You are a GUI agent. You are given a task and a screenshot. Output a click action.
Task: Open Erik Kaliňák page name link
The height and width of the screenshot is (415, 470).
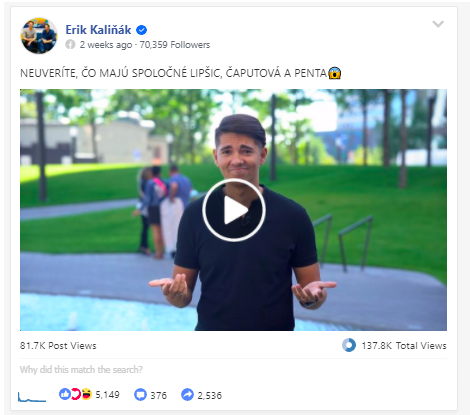click(x=98, y=30)
